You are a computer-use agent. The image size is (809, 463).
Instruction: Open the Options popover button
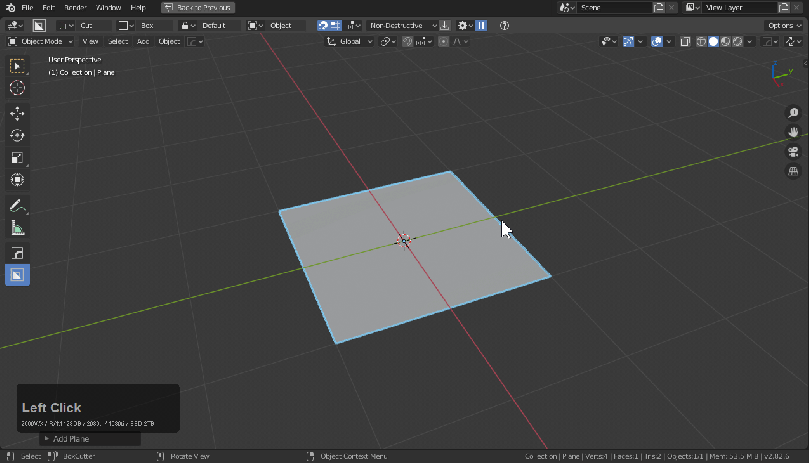coord(782,25)
